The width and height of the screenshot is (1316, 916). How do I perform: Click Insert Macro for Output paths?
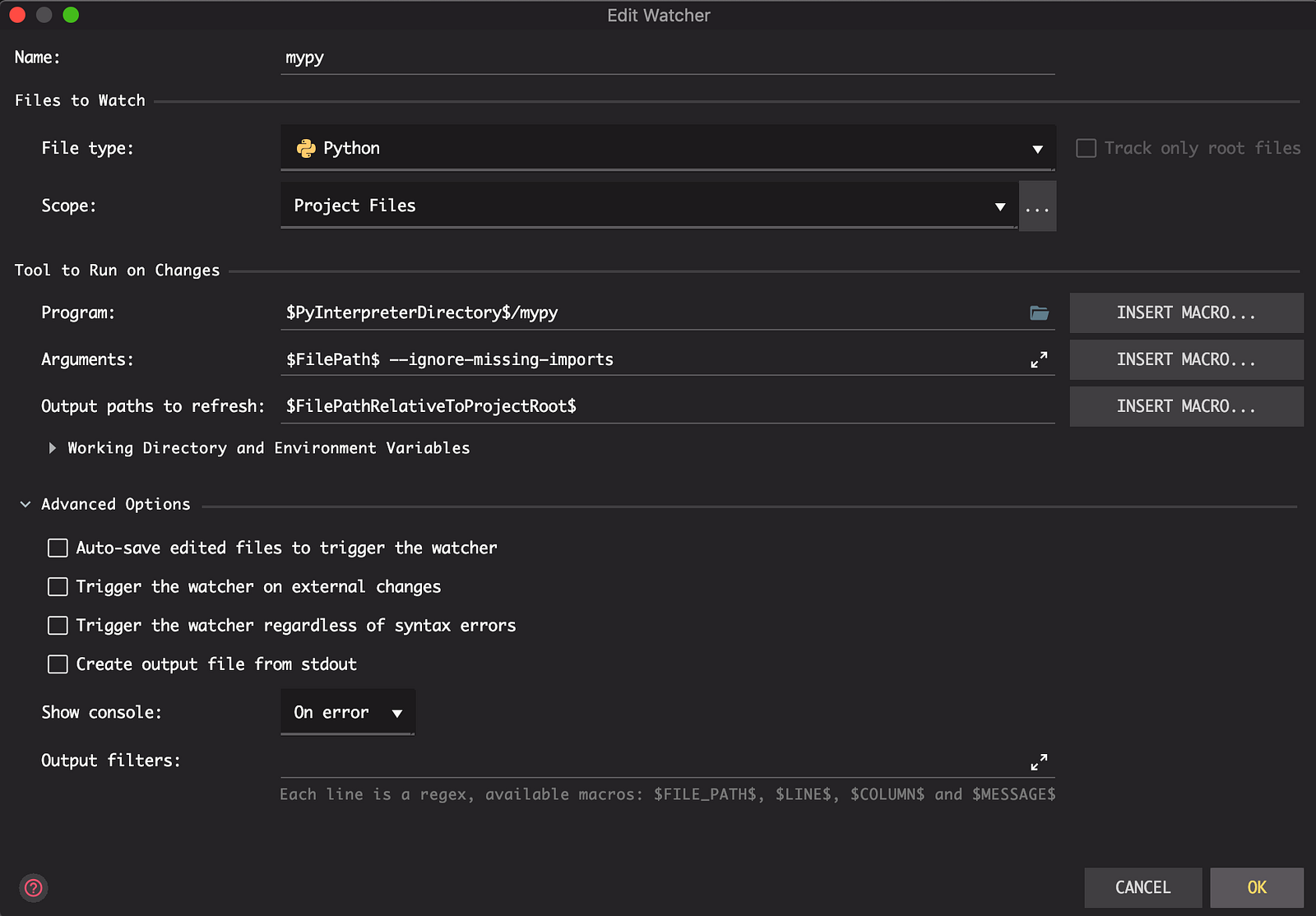[1186, 407]
